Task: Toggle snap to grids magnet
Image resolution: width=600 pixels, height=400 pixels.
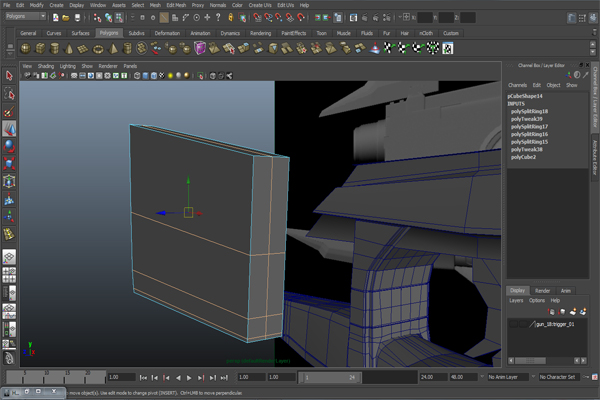Action: [x=258, y=18]
